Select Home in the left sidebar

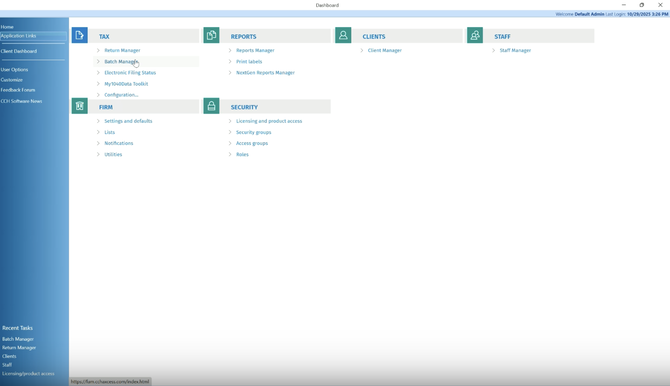coord(7,27)
